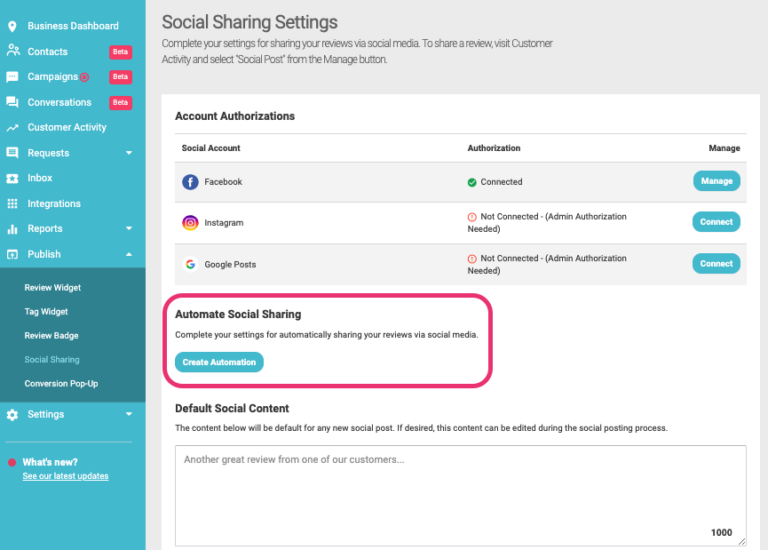Click the Customer Activity trend line icon
Image resolution: width=768 pixels, height=550 pixels.
coord(12,128)
